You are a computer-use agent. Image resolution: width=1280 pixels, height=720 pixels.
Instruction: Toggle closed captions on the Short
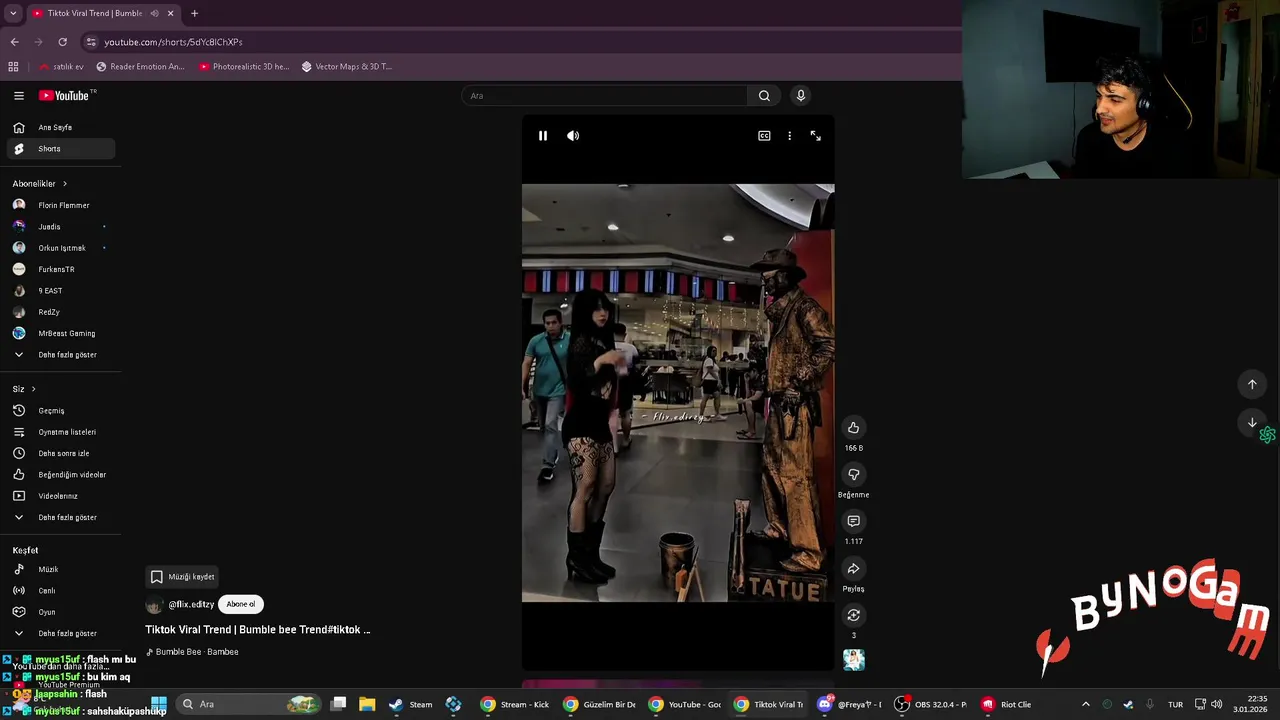764,136
